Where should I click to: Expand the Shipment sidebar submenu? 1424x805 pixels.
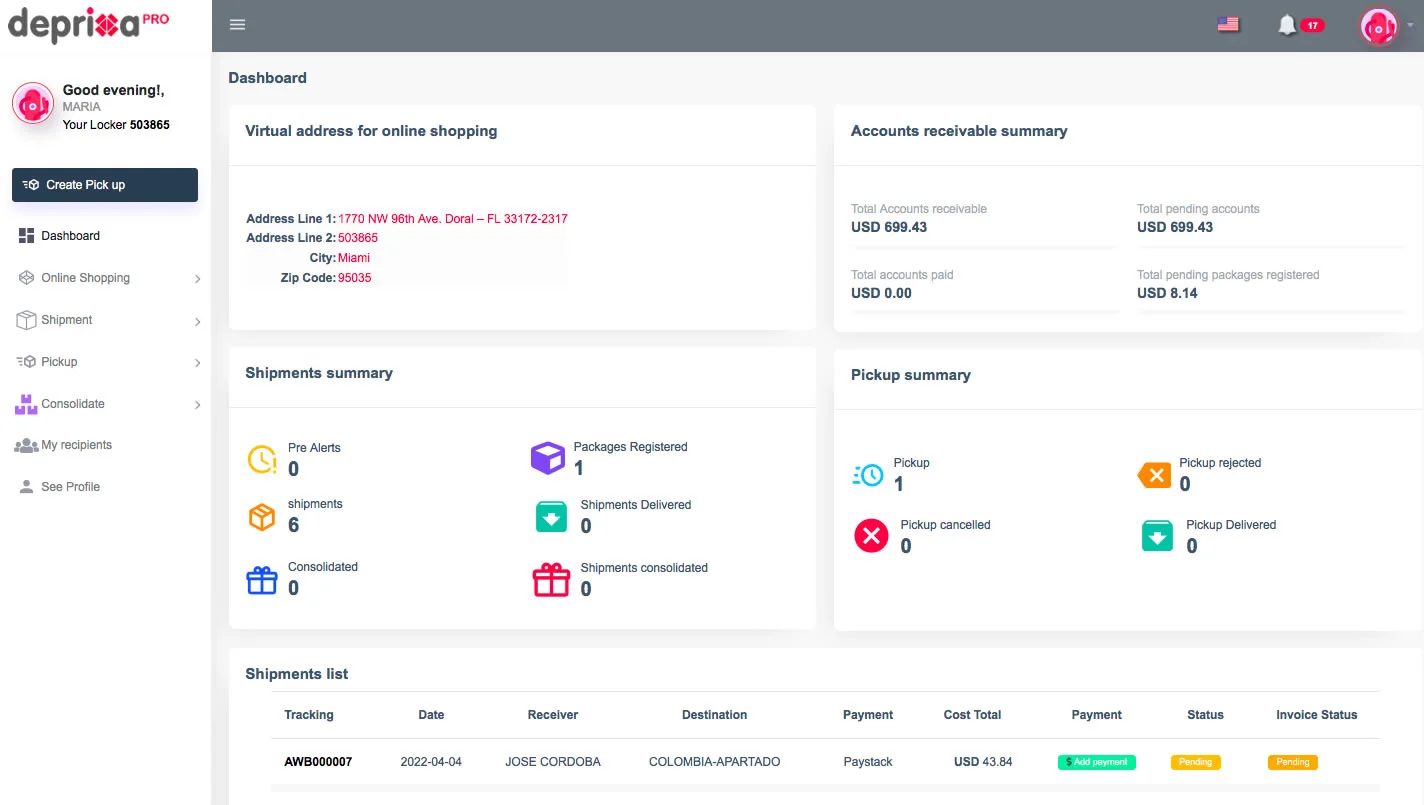coord(108,320)
